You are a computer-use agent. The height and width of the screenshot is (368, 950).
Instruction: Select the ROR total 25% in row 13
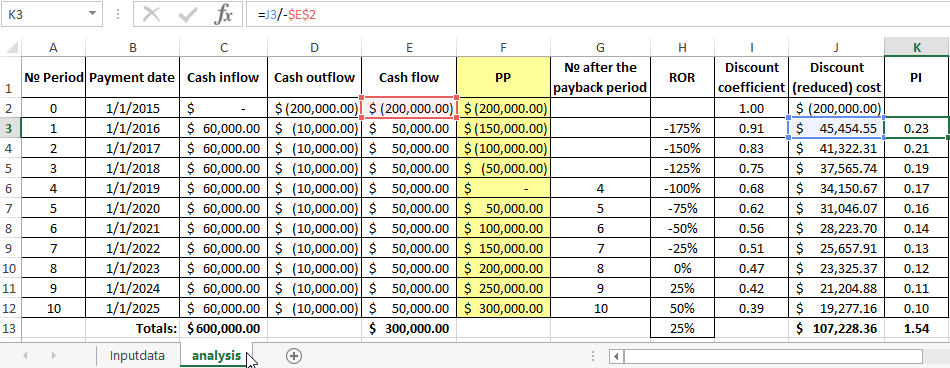[x=683, y=329]
